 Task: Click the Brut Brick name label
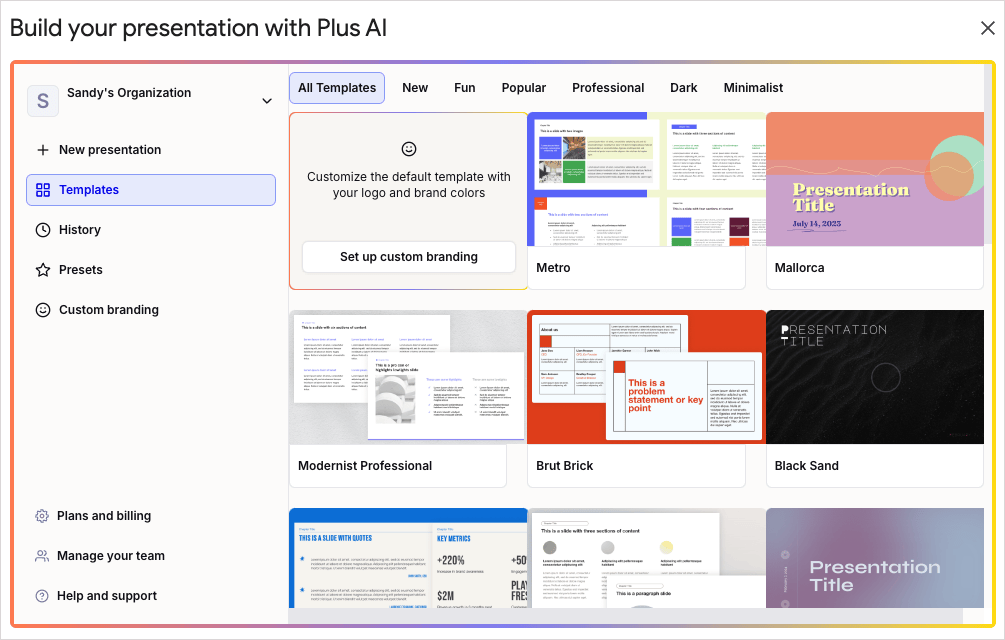click(565, 466)
